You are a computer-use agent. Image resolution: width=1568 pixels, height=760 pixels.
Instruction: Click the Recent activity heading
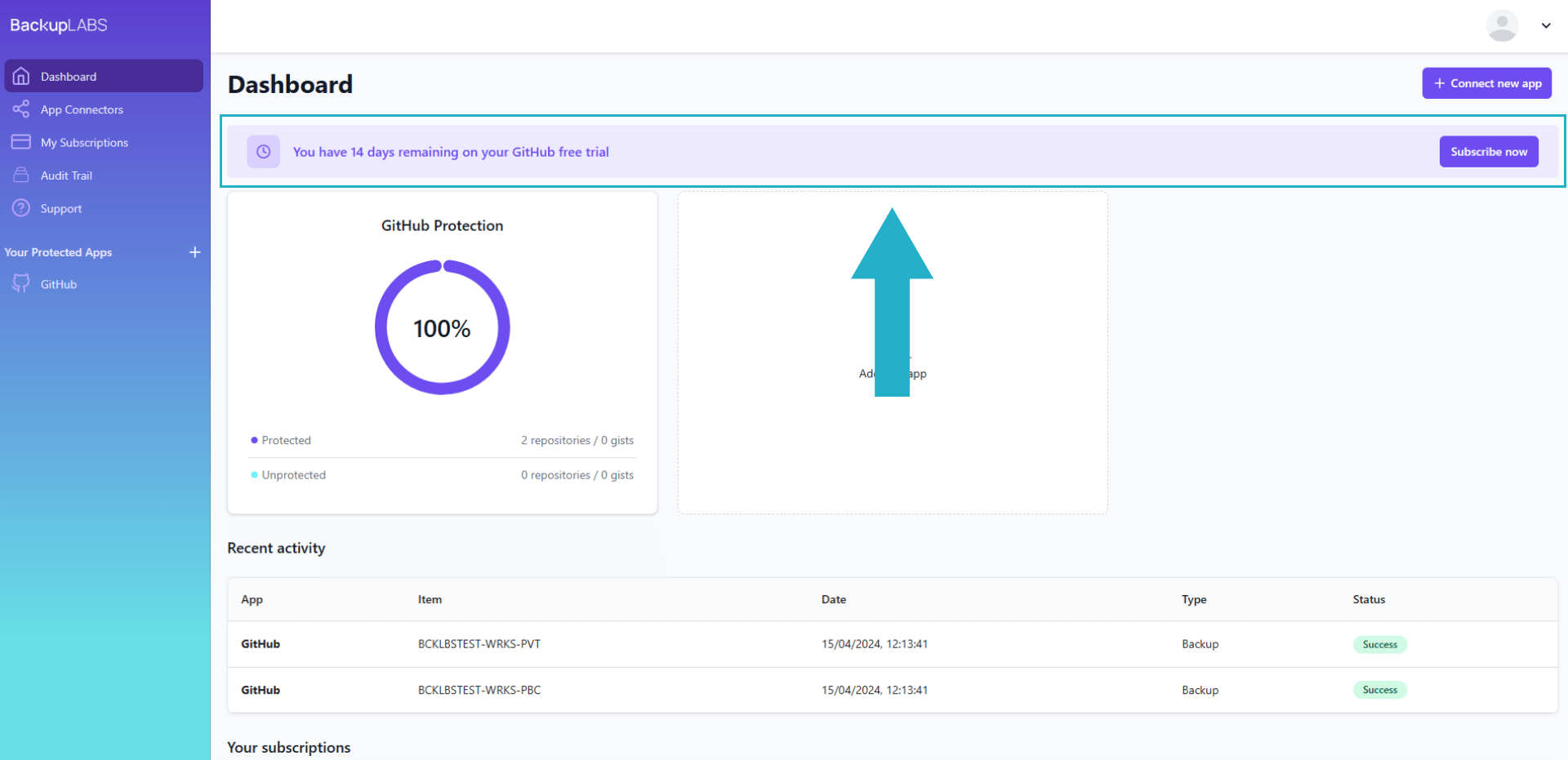[276, 548]
